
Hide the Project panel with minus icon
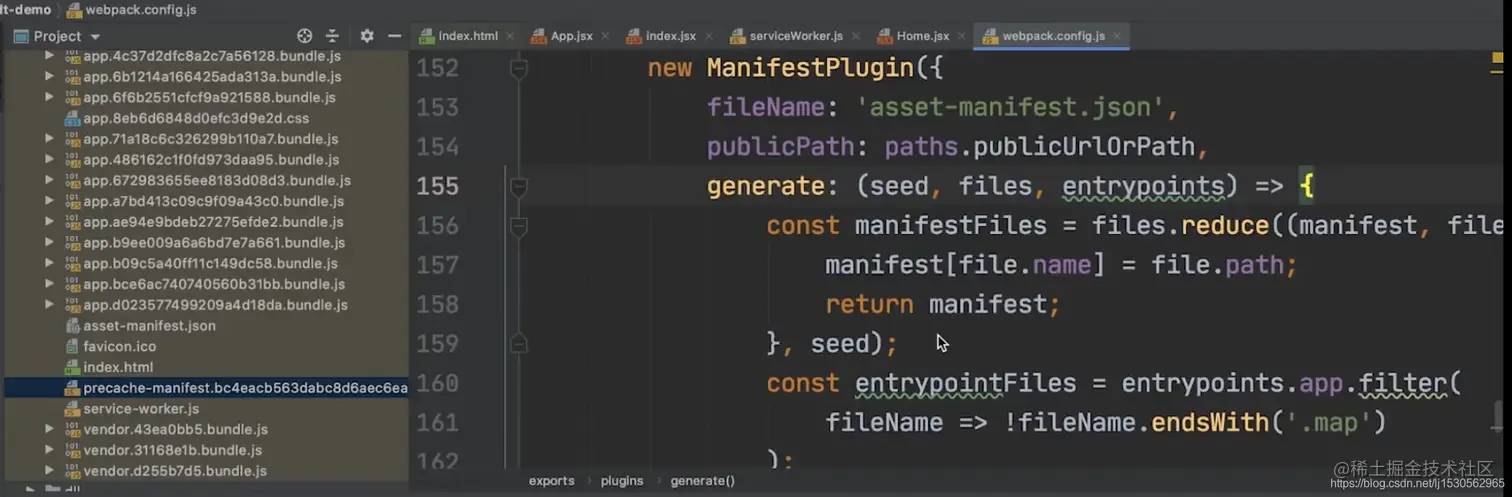click(x=394, y=36)
